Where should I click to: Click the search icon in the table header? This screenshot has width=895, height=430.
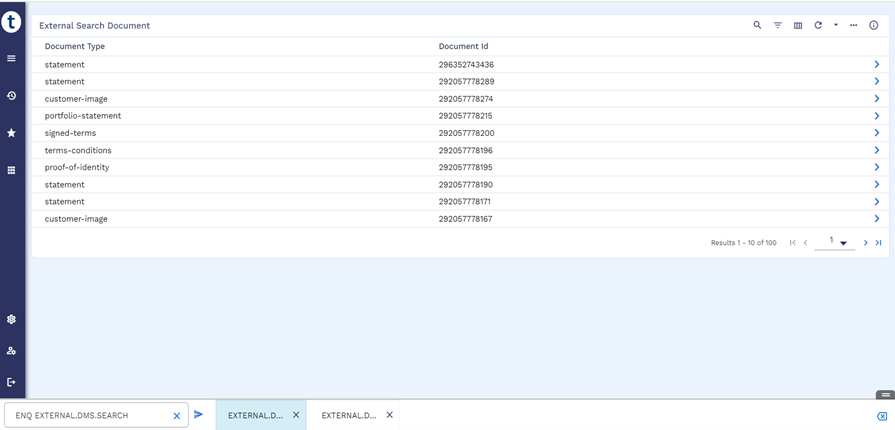[757, 25]
